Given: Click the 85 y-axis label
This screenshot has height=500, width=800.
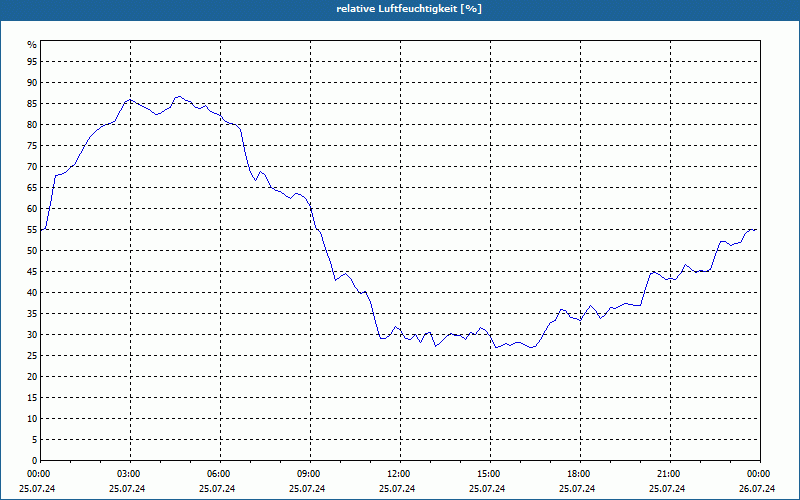Looking at the screenshot, I should point(32,104).
